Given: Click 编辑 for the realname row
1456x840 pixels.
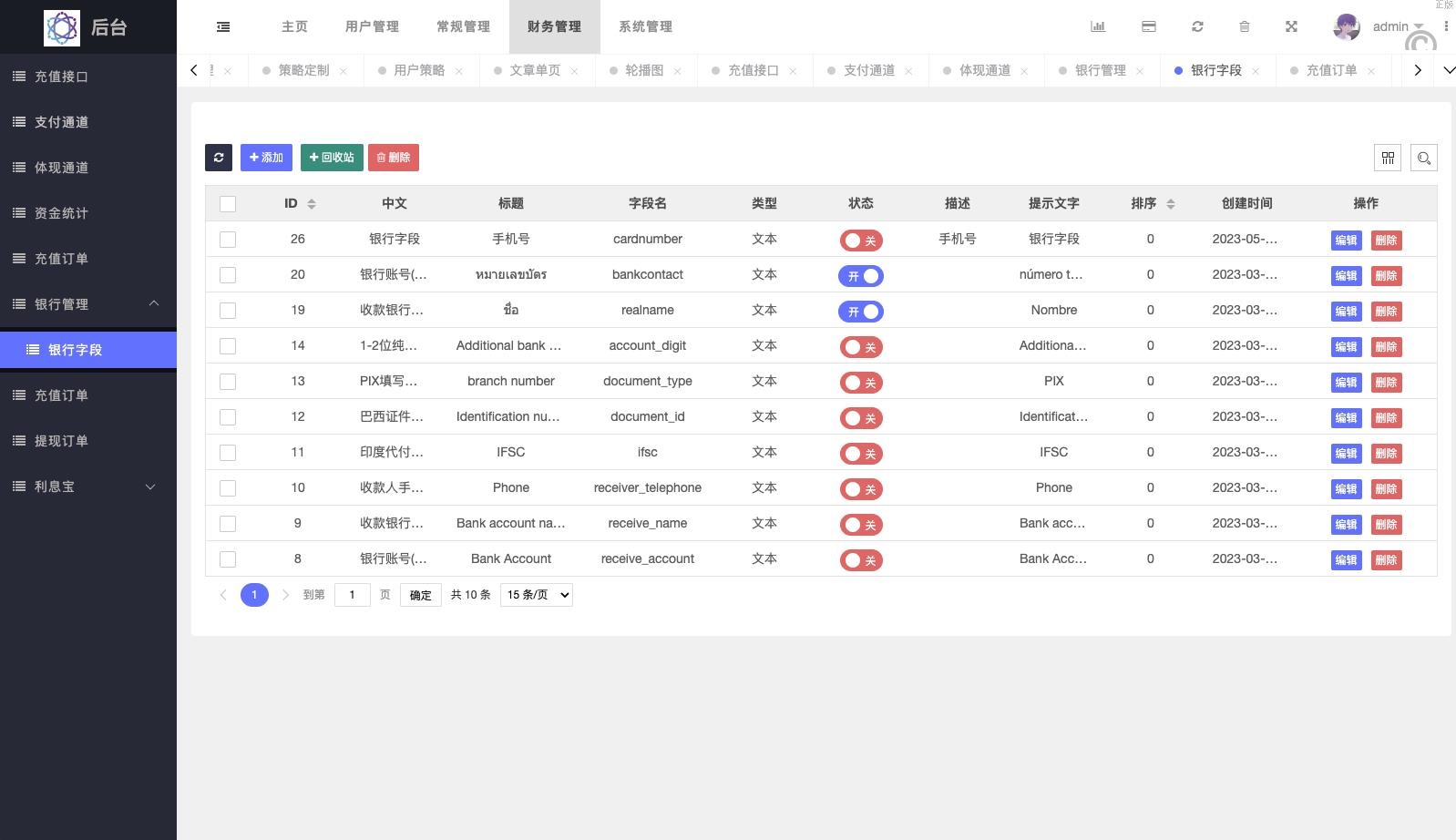Looking at the screenshot, I should [x=1346, y=312].
